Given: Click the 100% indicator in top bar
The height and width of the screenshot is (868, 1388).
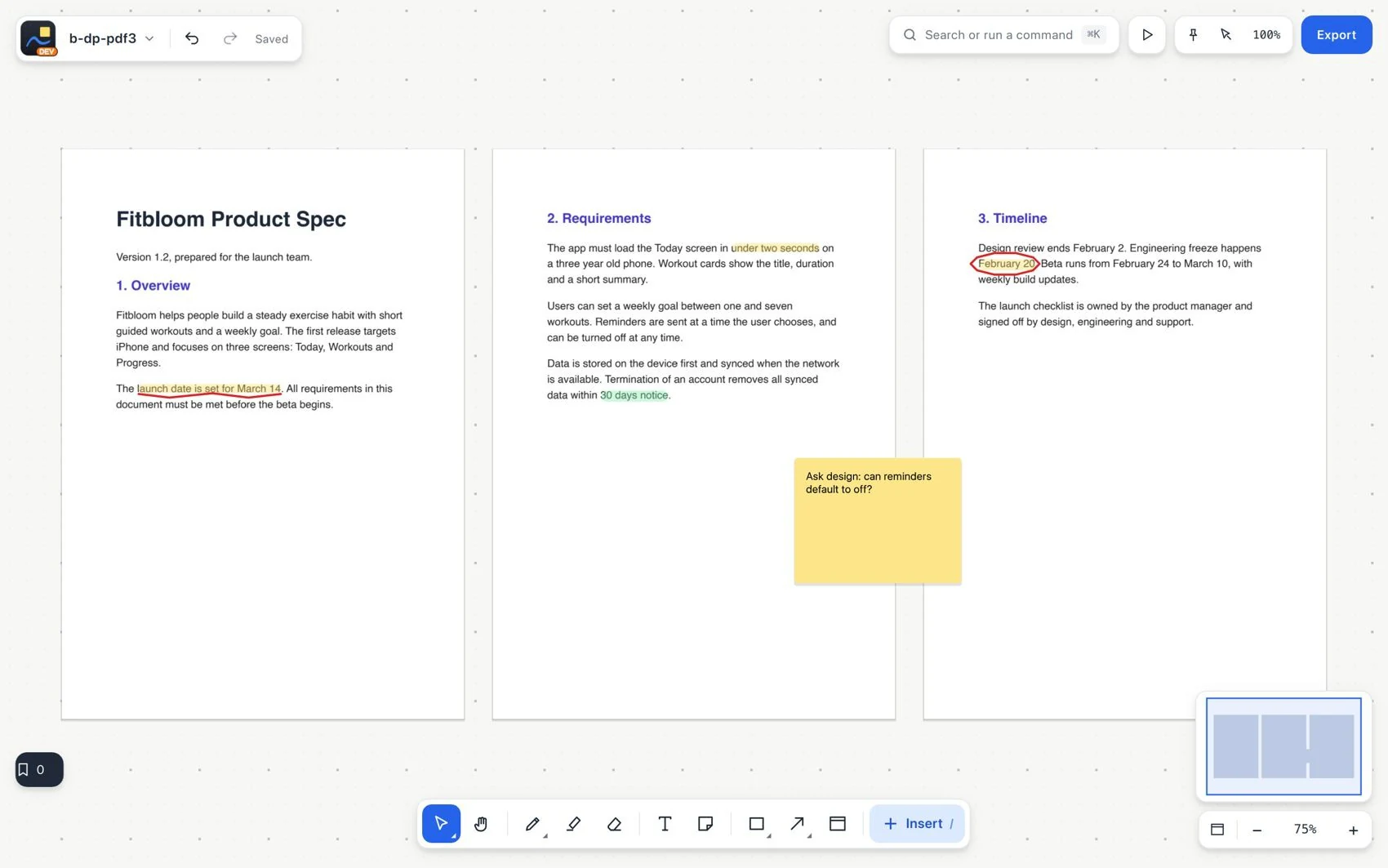Looking at the screenshot, I should click(x=1266, y=35).
